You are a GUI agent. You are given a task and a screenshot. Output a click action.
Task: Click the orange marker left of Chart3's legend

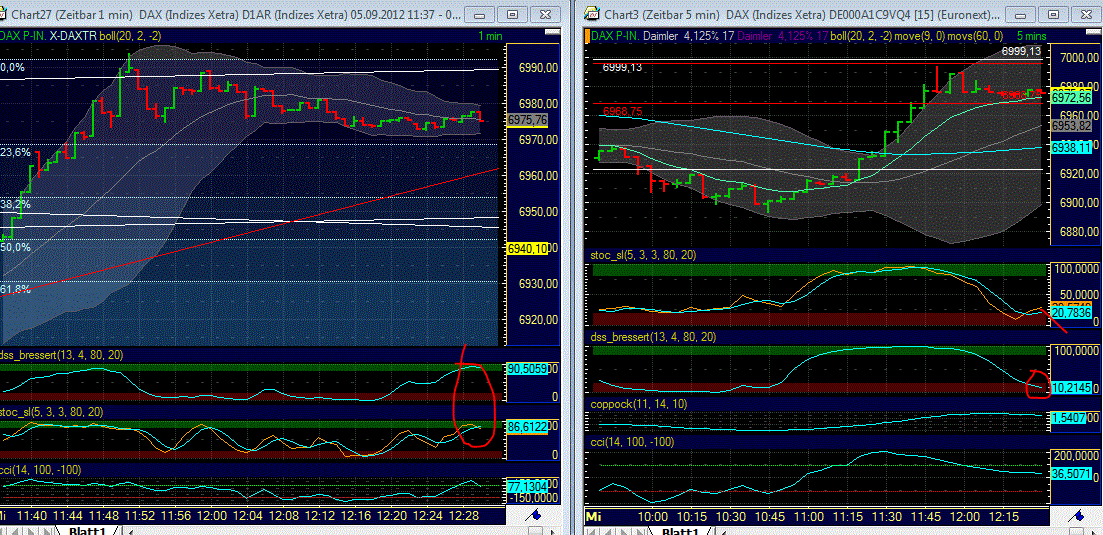pos(587,36)
